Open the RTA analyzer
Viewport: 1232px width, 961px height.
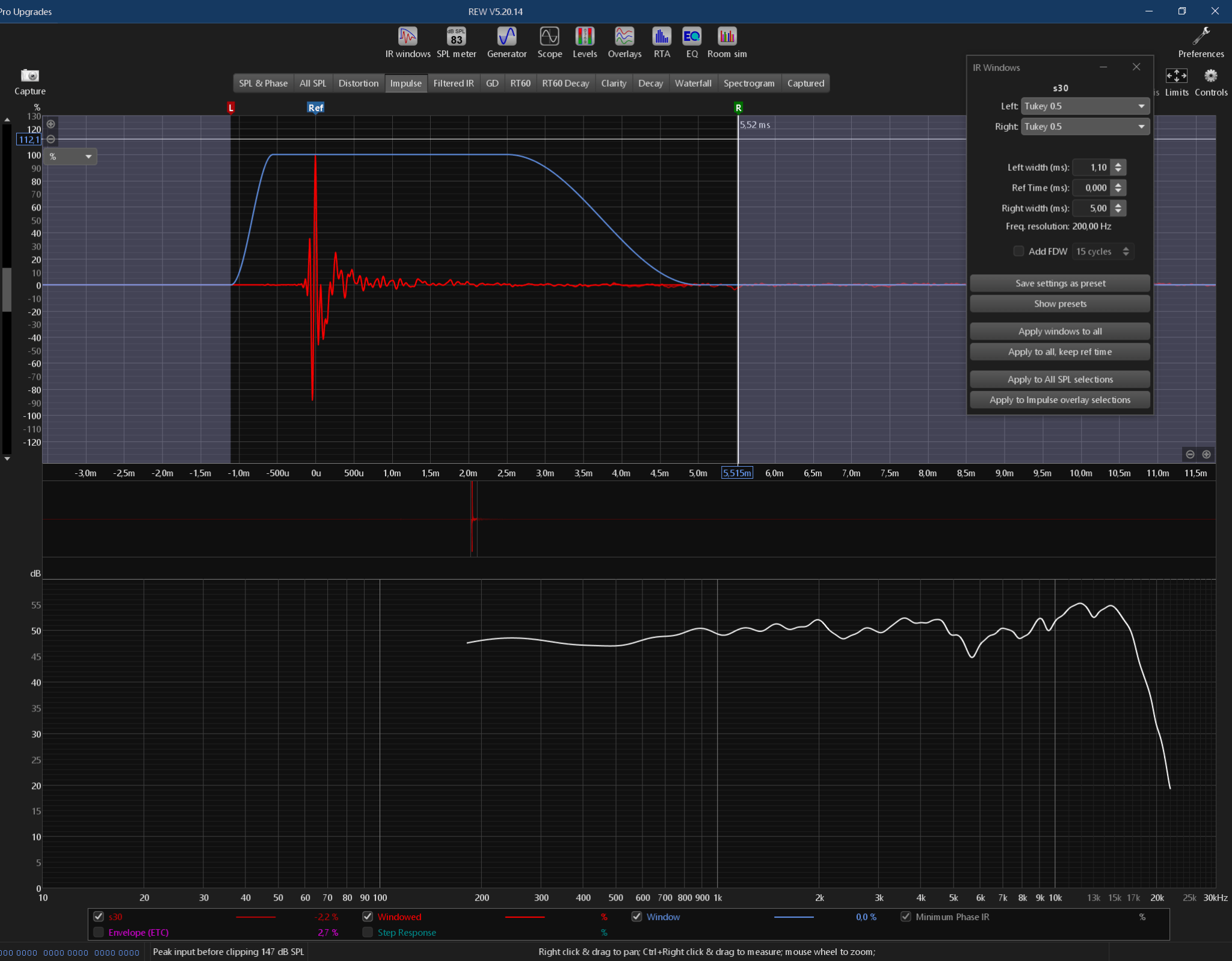point(662,42)
